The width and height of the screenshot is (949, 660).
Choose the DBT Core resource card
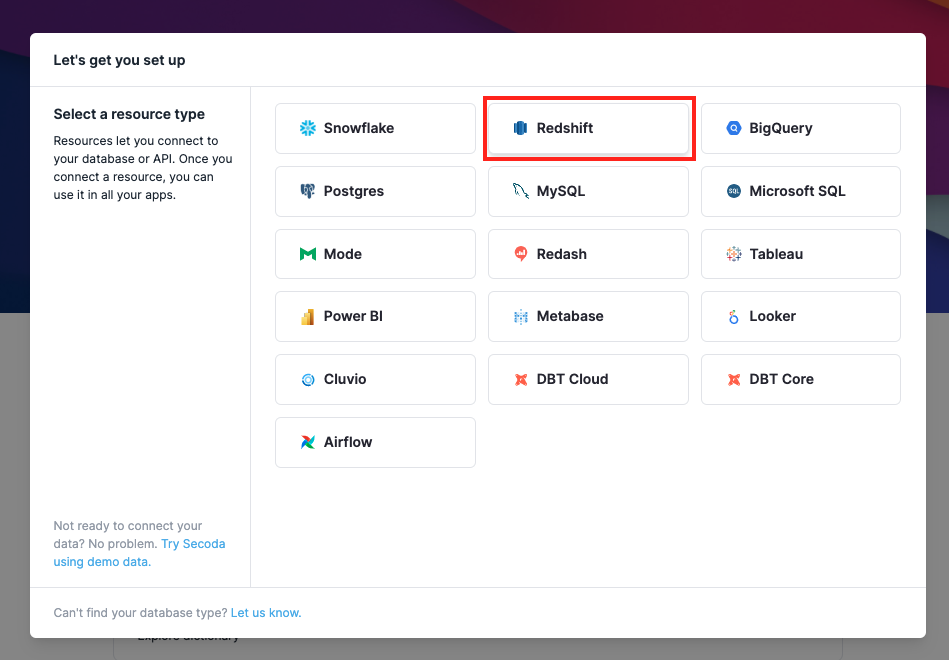pyautogui.click(x=801, y=380)
